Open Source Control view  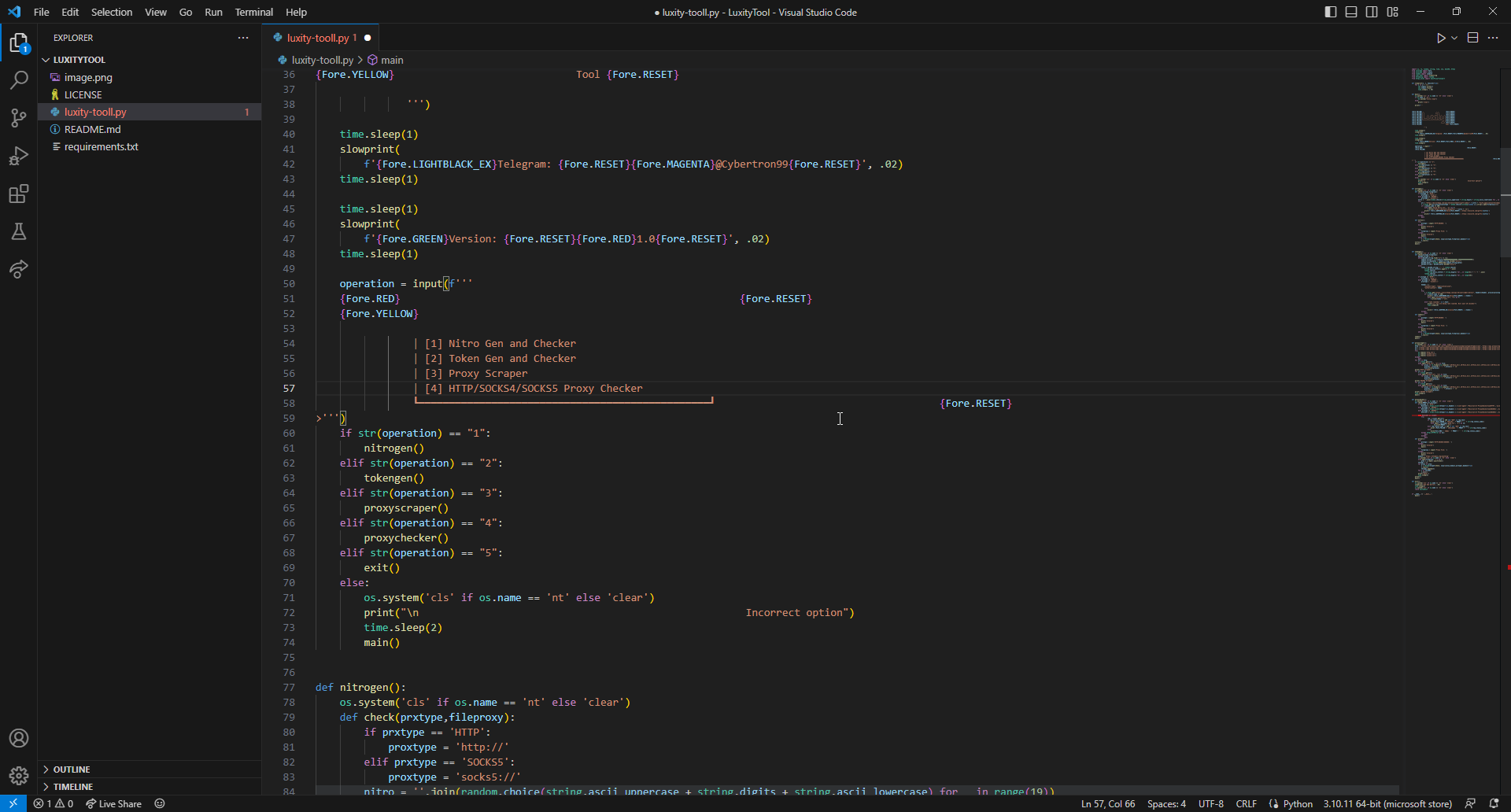[19, 118]
